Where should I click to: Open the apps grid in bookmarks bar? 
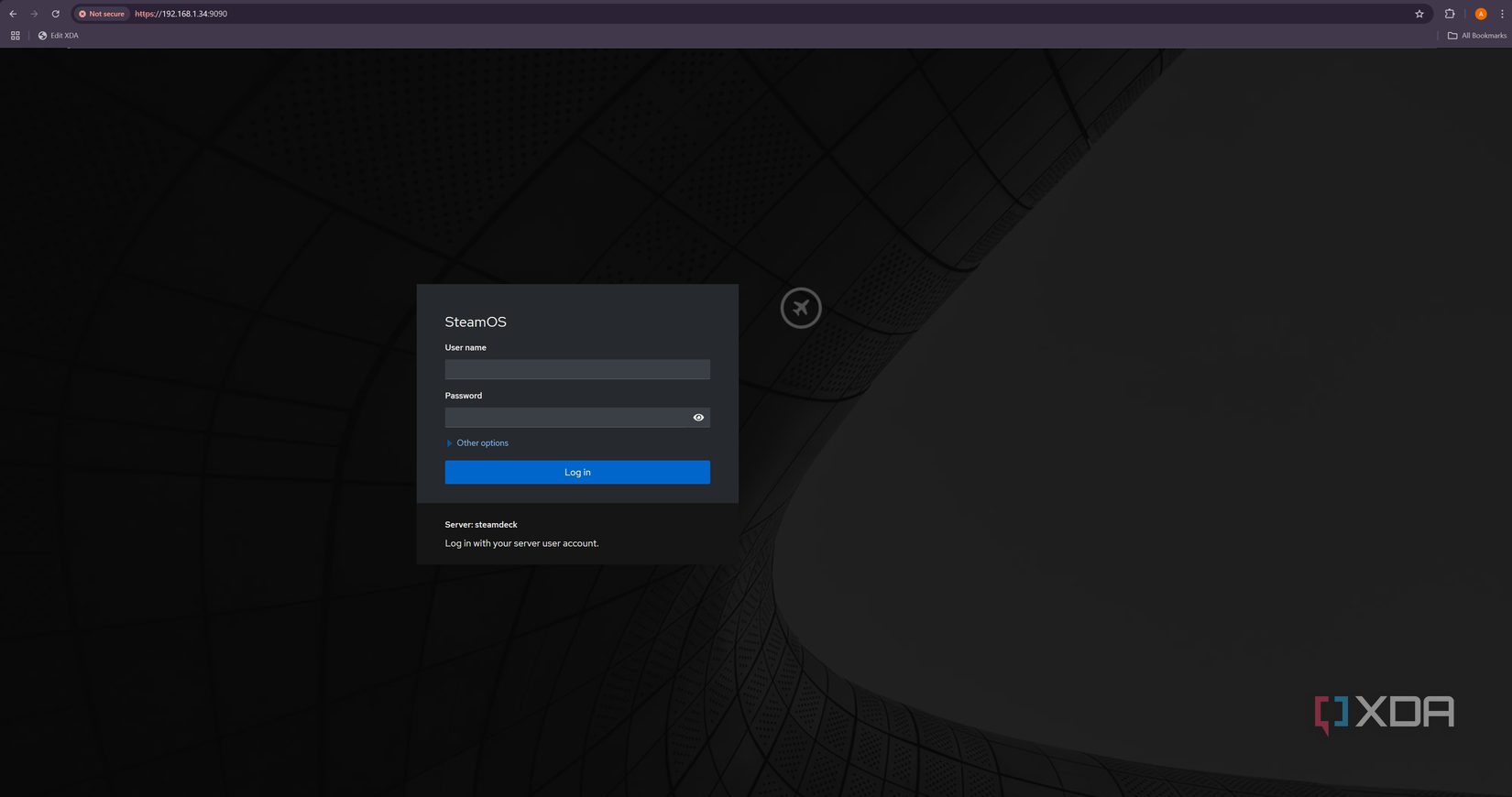(x=16, y=36)
